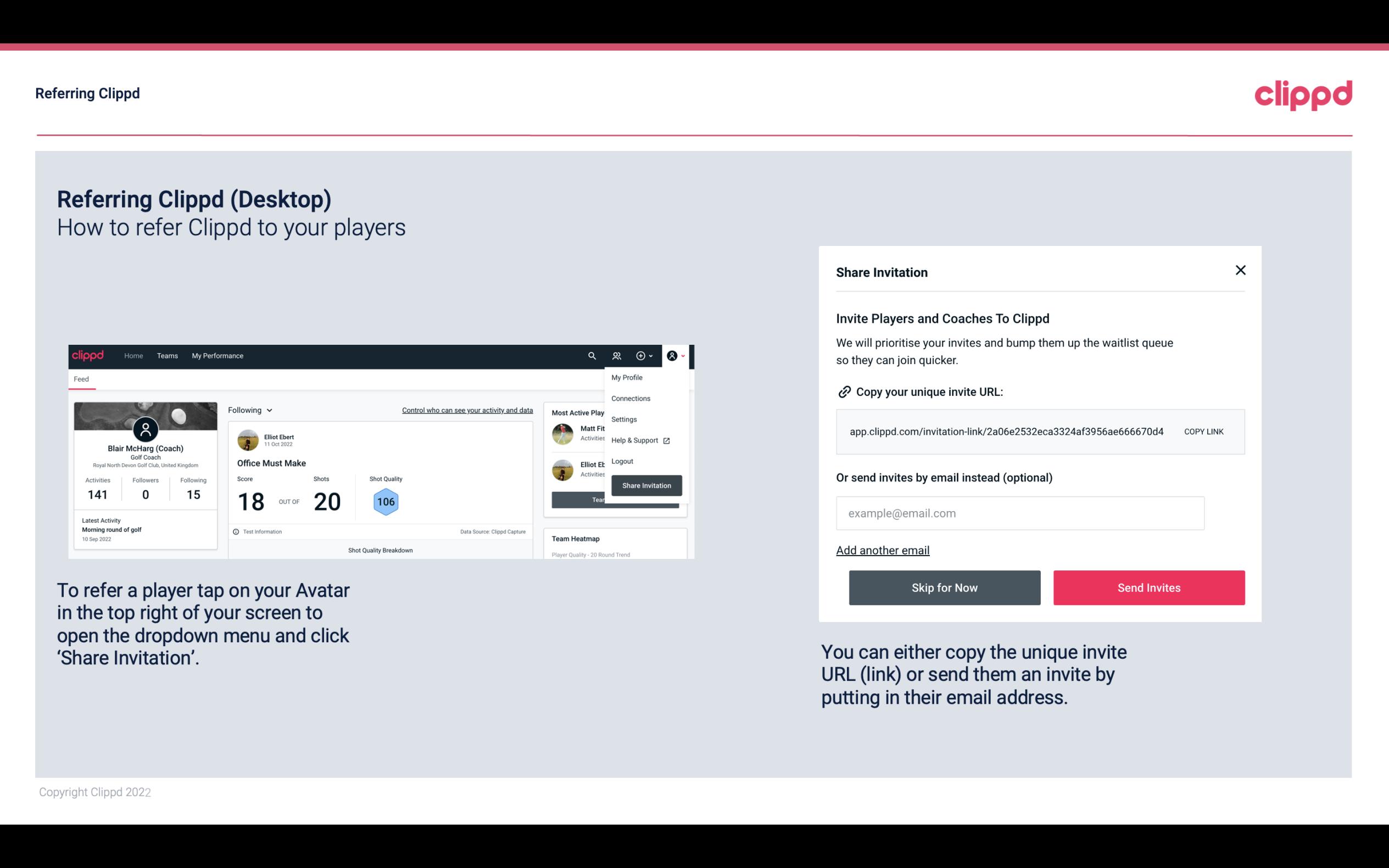Click the email input field in modal
Image resolution: width=1389 pixels, height=868 pixels.
point(1020,513)
